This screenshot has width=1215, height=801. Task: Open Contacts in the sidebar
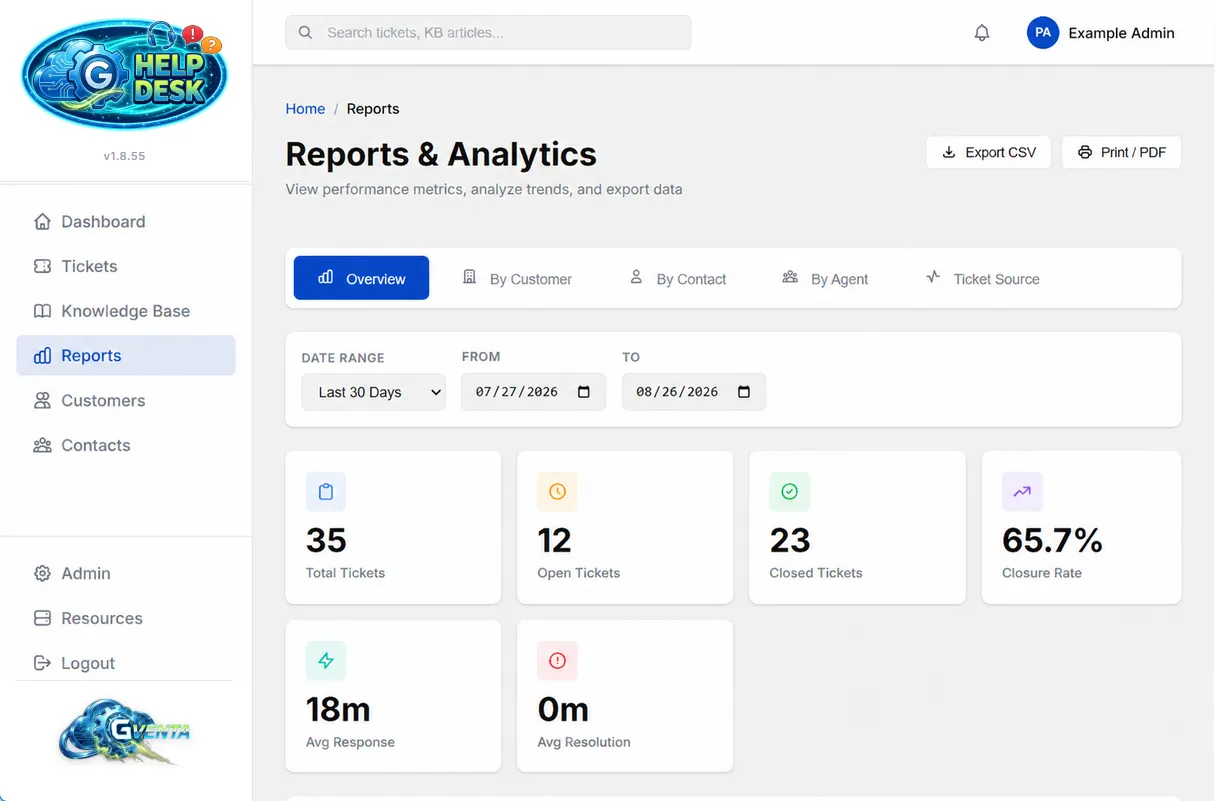(126, 445)
